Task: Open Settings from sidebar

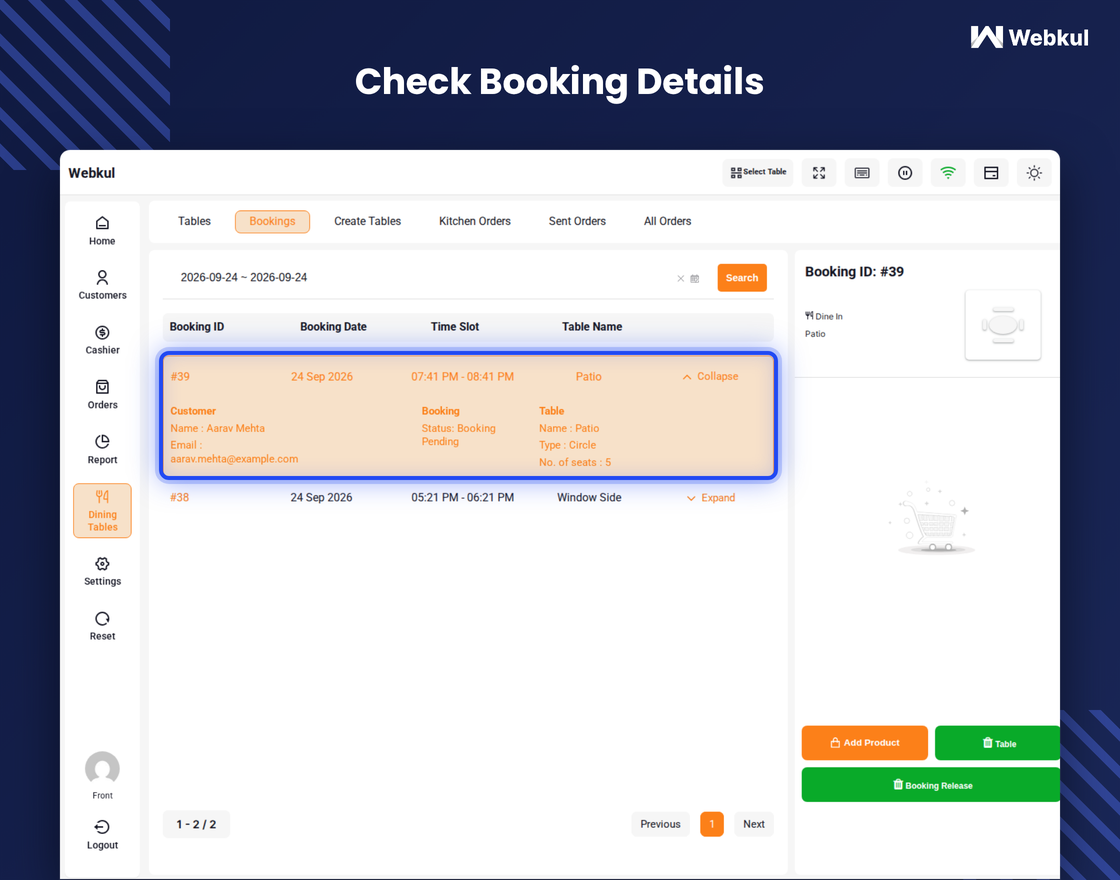Action: (102, 571)
